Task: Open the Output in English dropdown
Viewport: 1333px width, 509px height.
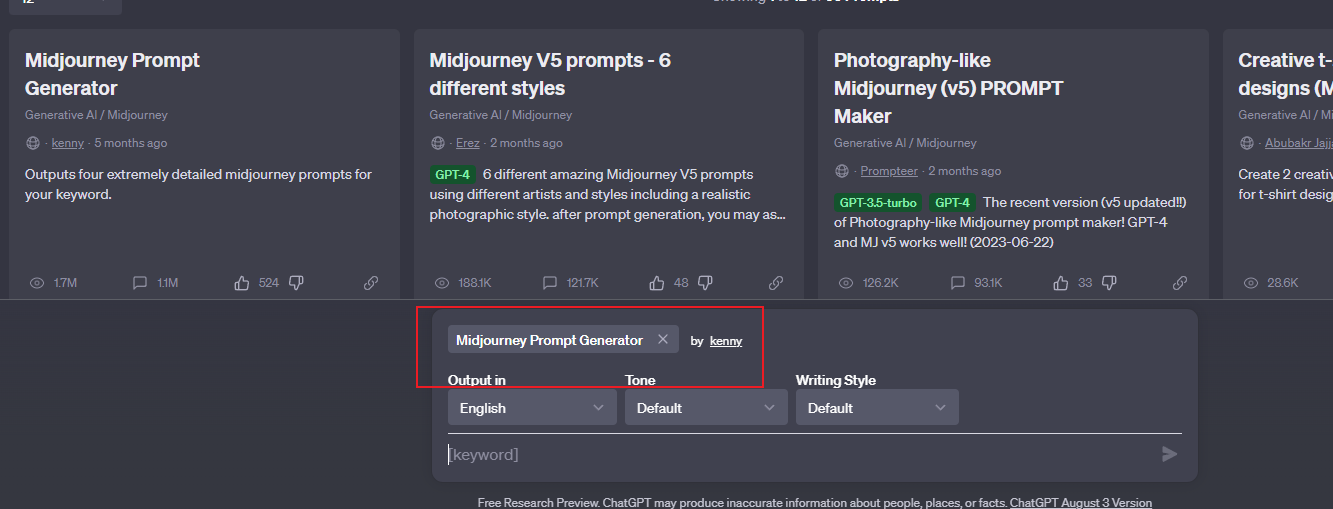Action: [x=532, y=408]
